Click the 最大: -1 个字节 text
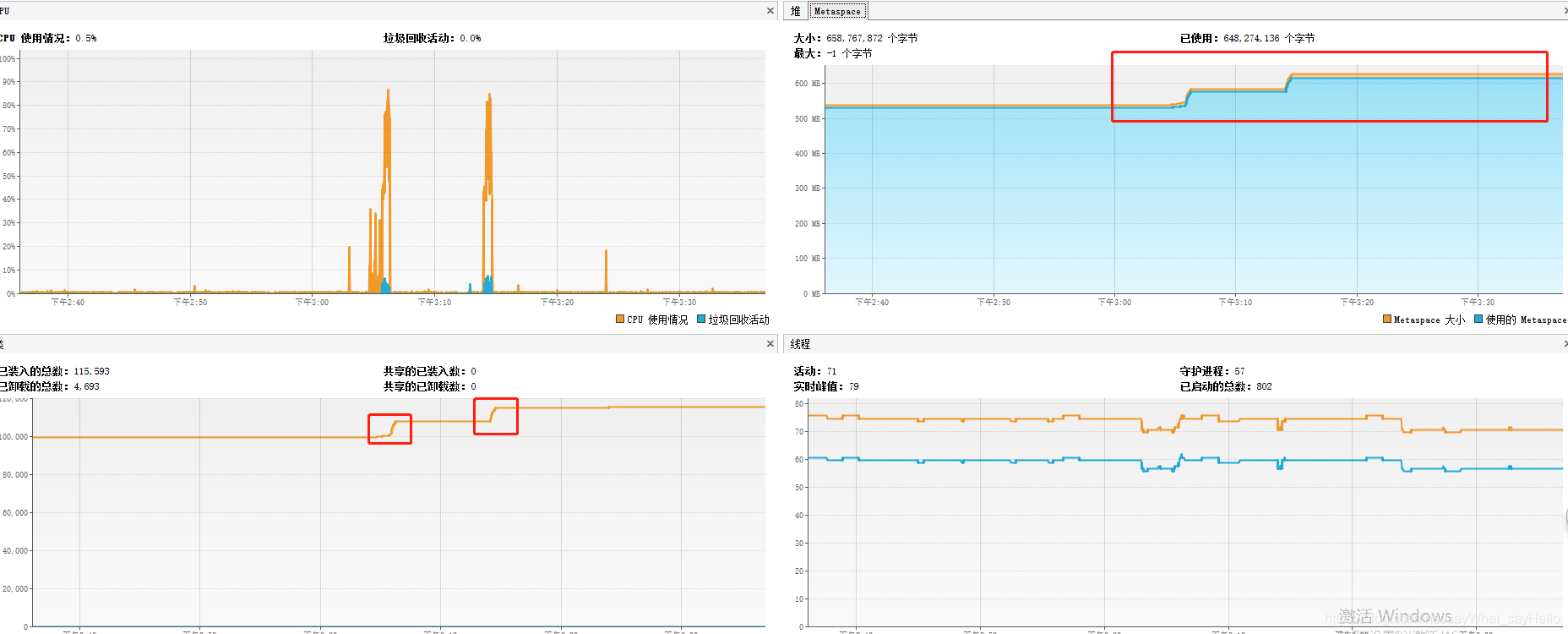This screenshot has height=634, width=1568. pos(833,53)
